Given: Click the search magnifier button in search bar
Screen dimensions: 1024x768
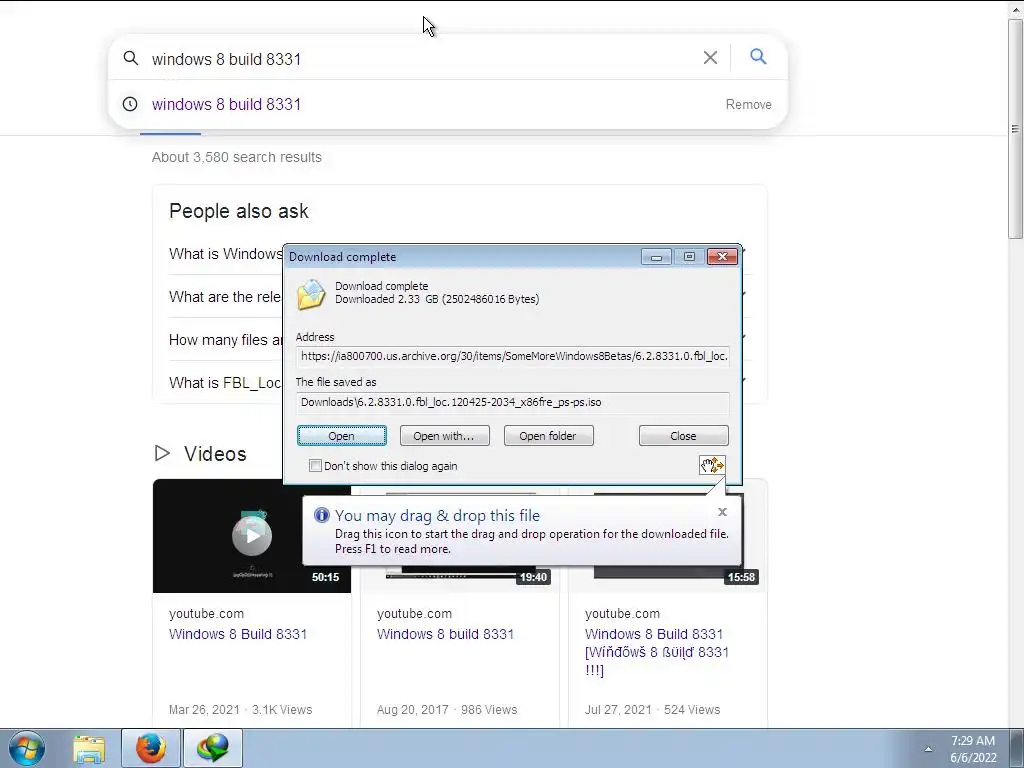Looking at the screenshot, I should (758, 57).
